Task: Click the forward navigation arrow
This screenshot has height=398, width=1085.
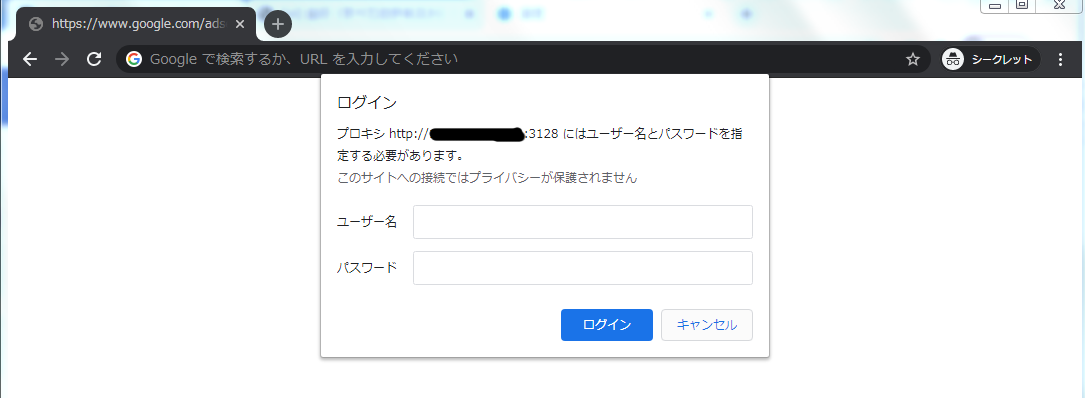Action: tap(62, 60)
